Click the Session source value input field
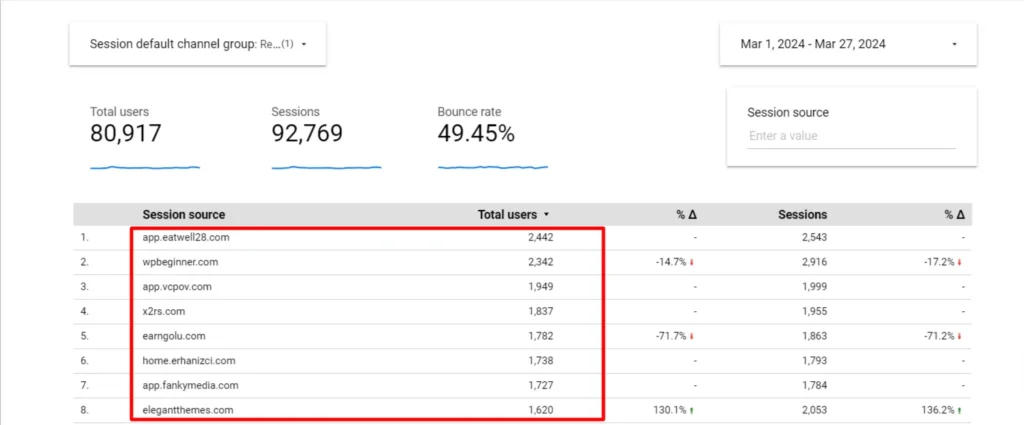This screenshot has width=1024, height=425. coord(851,136)
